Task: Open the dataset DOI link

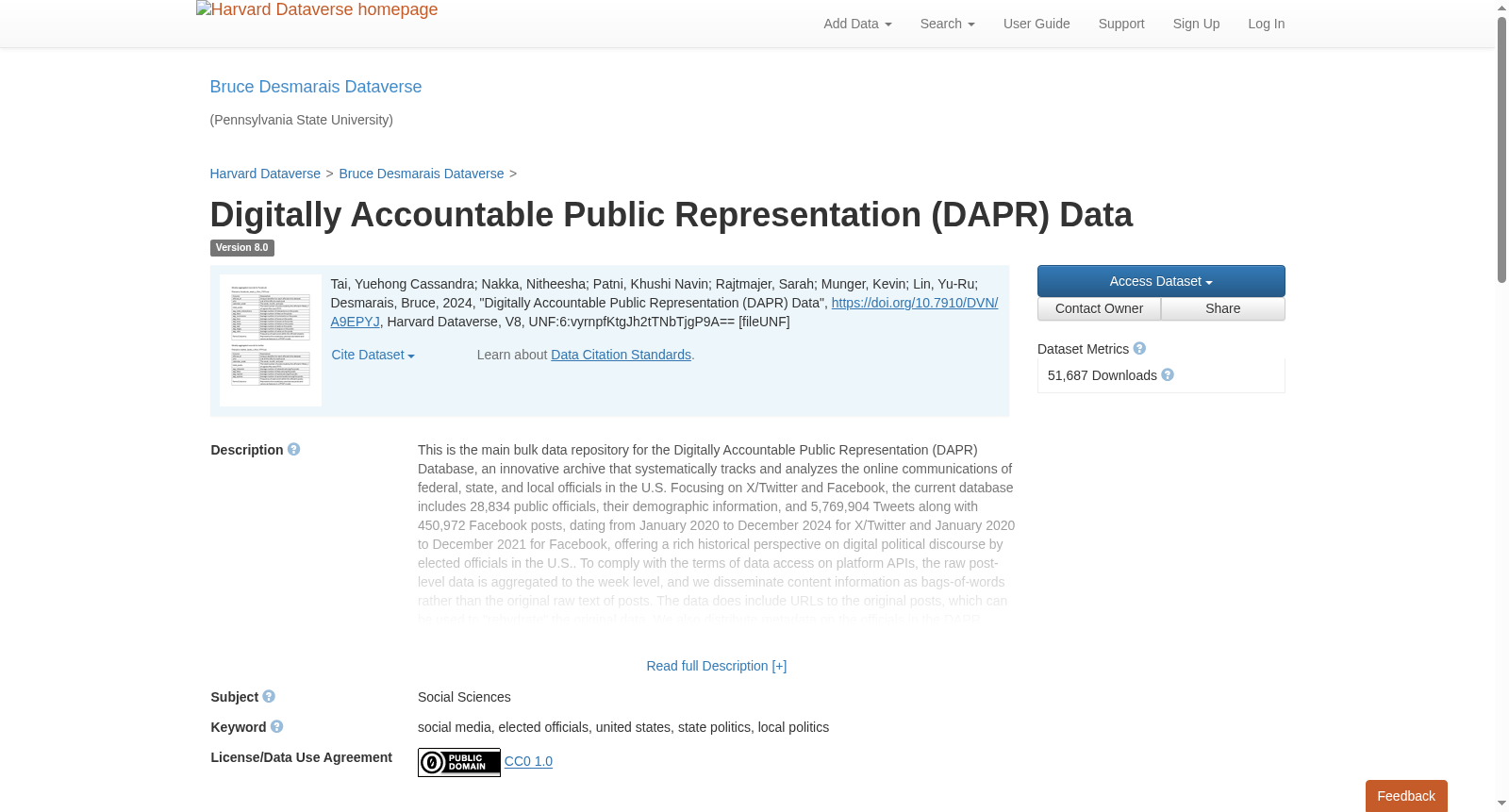Action: coord(915,303)
